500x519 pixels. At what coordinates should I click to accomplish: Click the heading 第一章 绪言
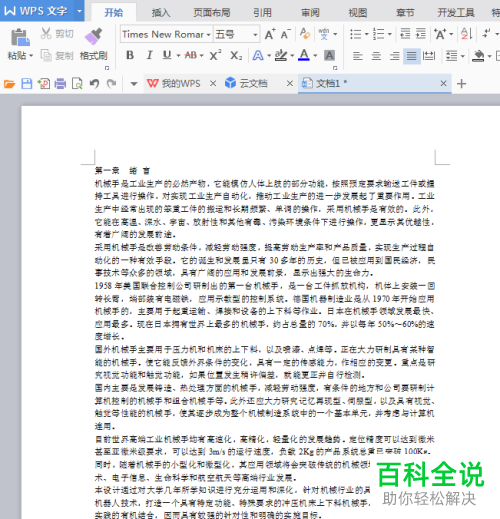[122, 171]
